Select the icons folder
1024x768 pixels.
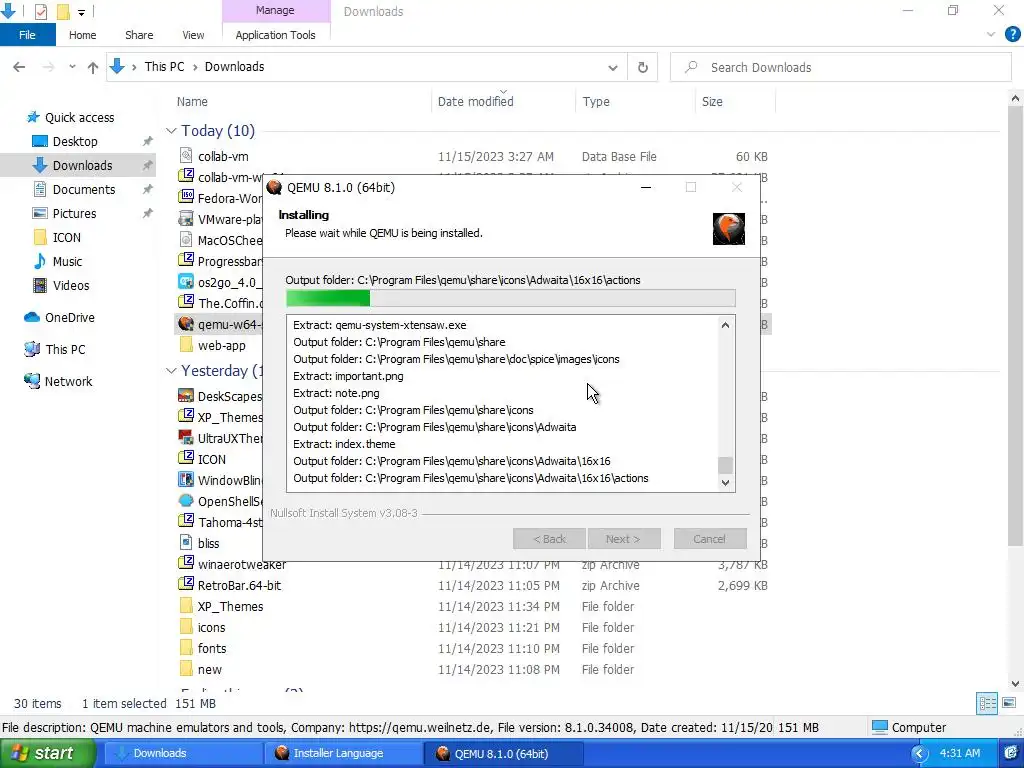point(212,628)
